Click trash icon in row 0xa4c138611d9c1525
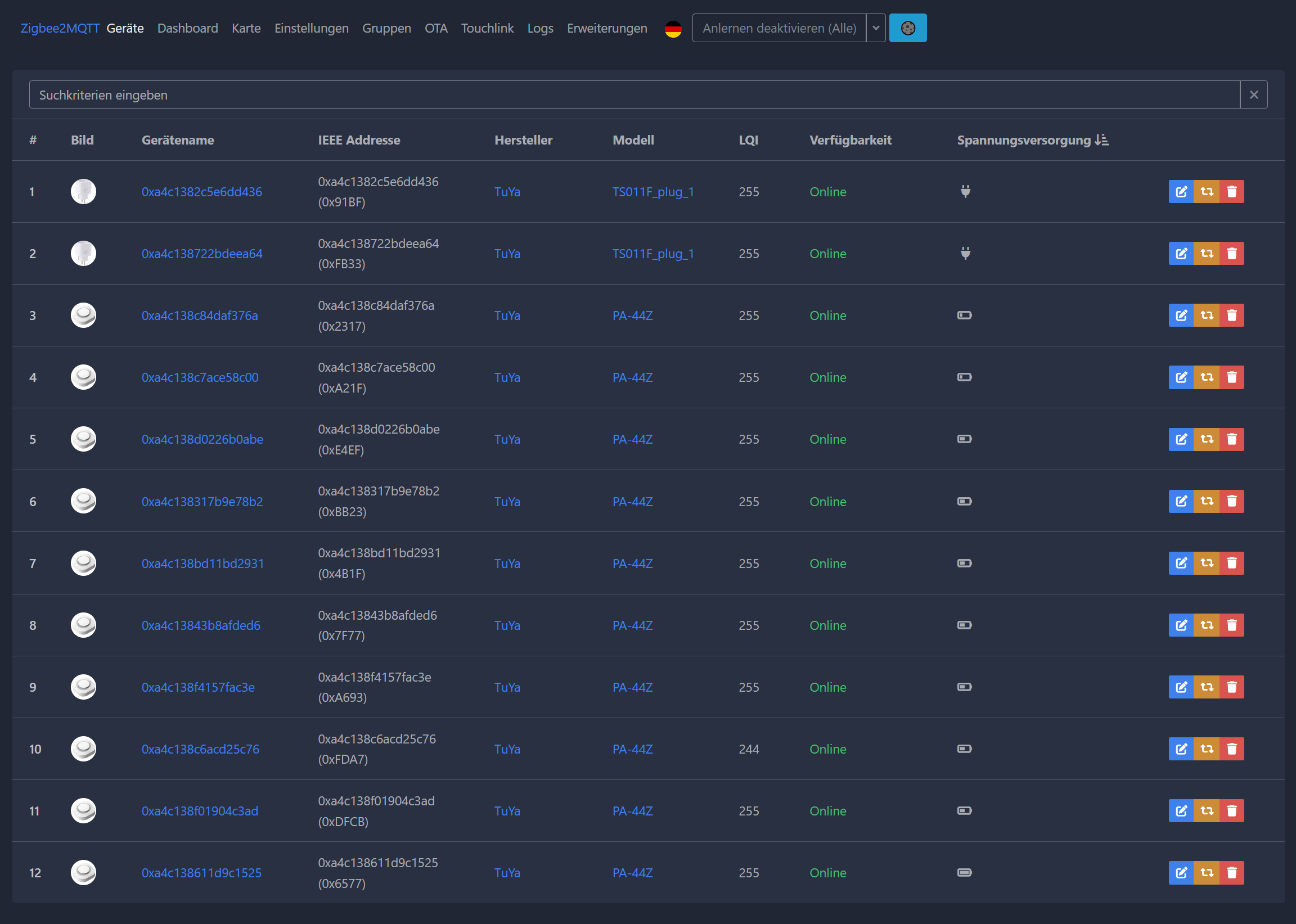 (1232, 873)
